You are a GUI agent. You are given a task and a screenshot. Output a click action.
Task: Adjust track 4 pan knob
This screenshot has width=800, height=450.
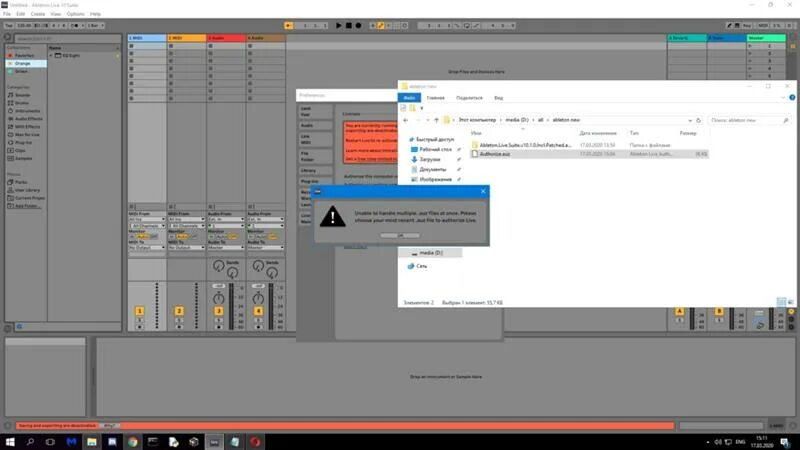(258, 298)
